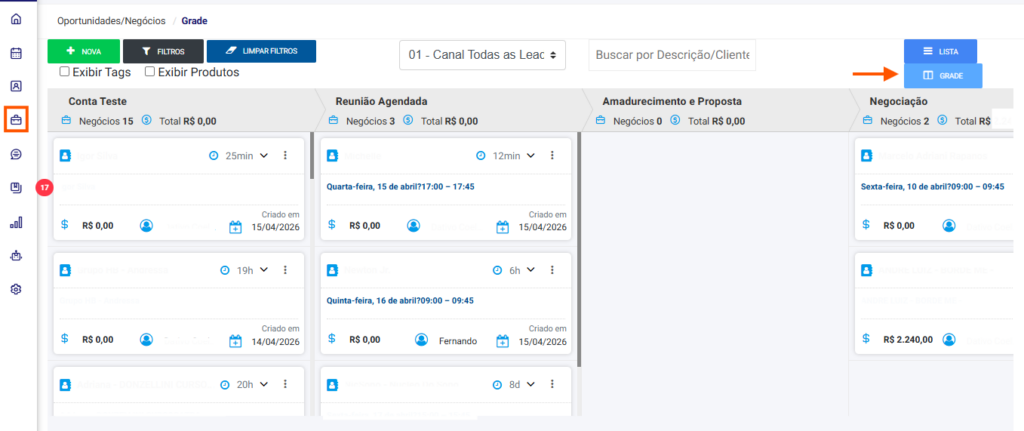1024x431 pixels.
Task: Open the 01 - Canal Todas as Leads dropdown
Action: click(x=482, y=55)
